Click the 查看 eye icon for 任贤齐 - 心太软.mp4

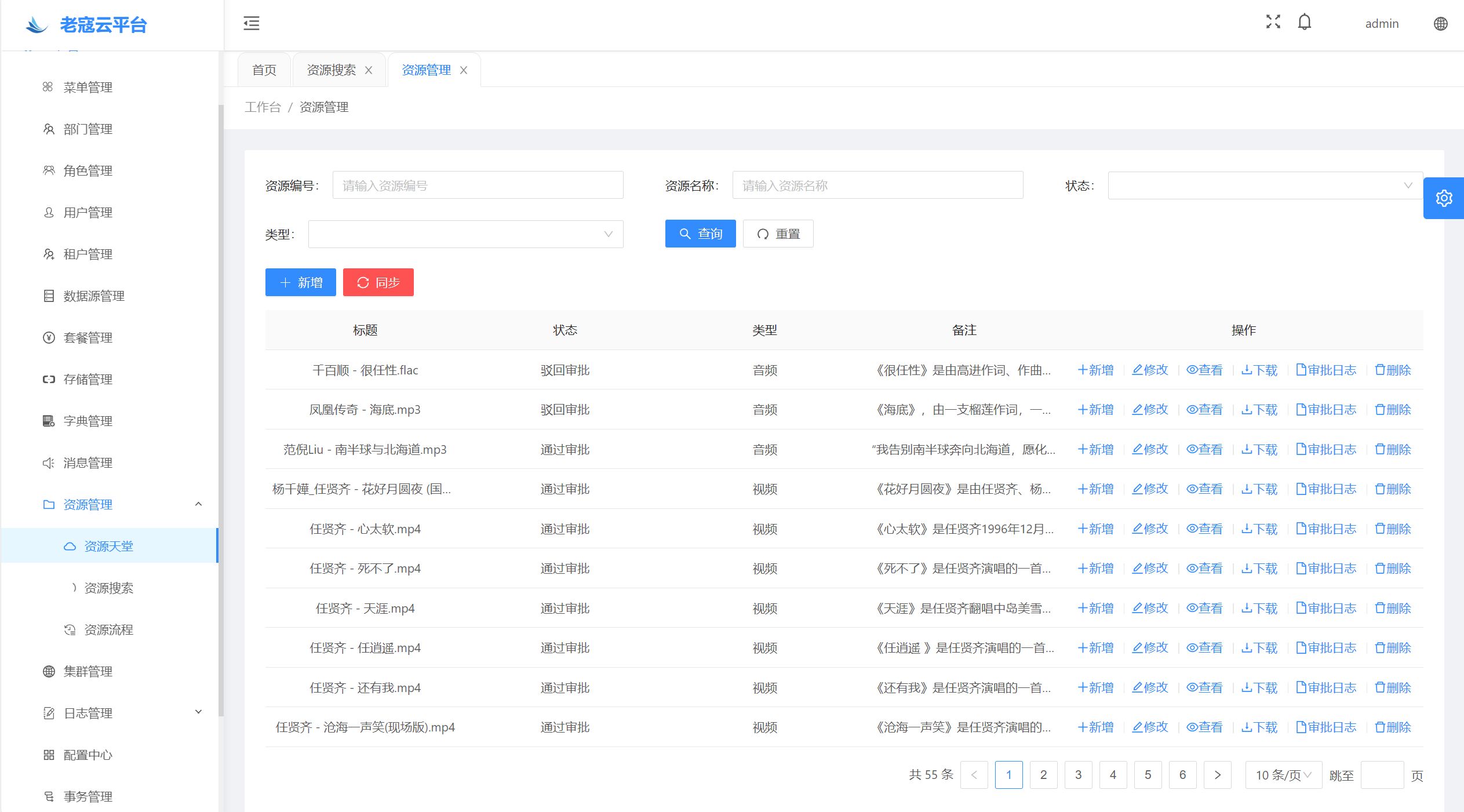1204,529
